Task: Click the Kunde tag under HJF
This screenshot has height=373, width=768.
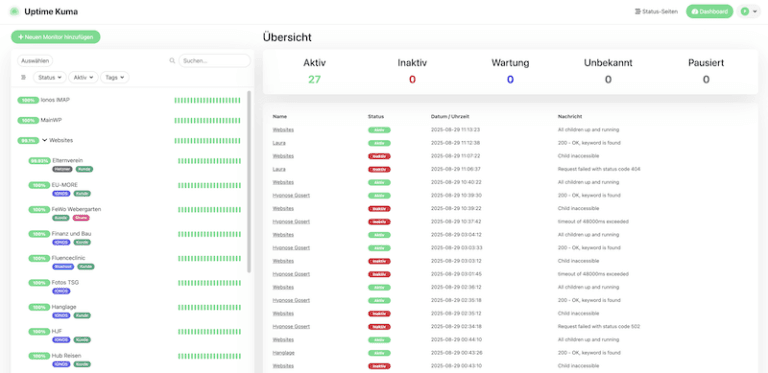Action: tap(82, 340)
